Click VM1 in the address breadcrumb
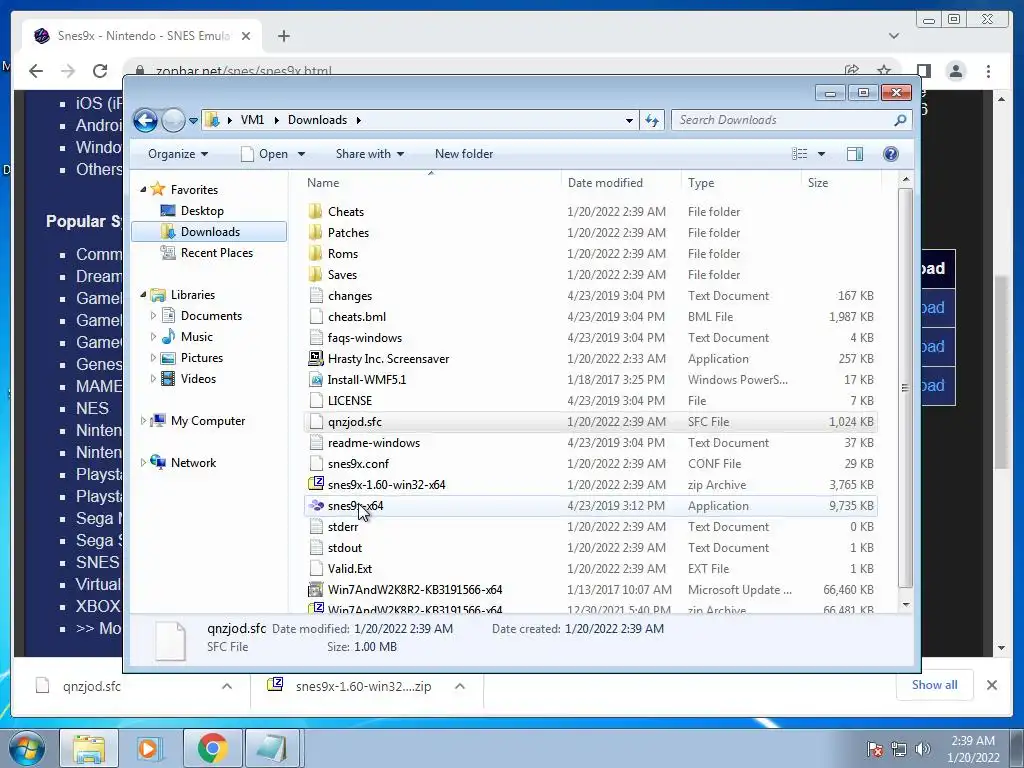Viewport: 1024px width, 768px height. 252,120
